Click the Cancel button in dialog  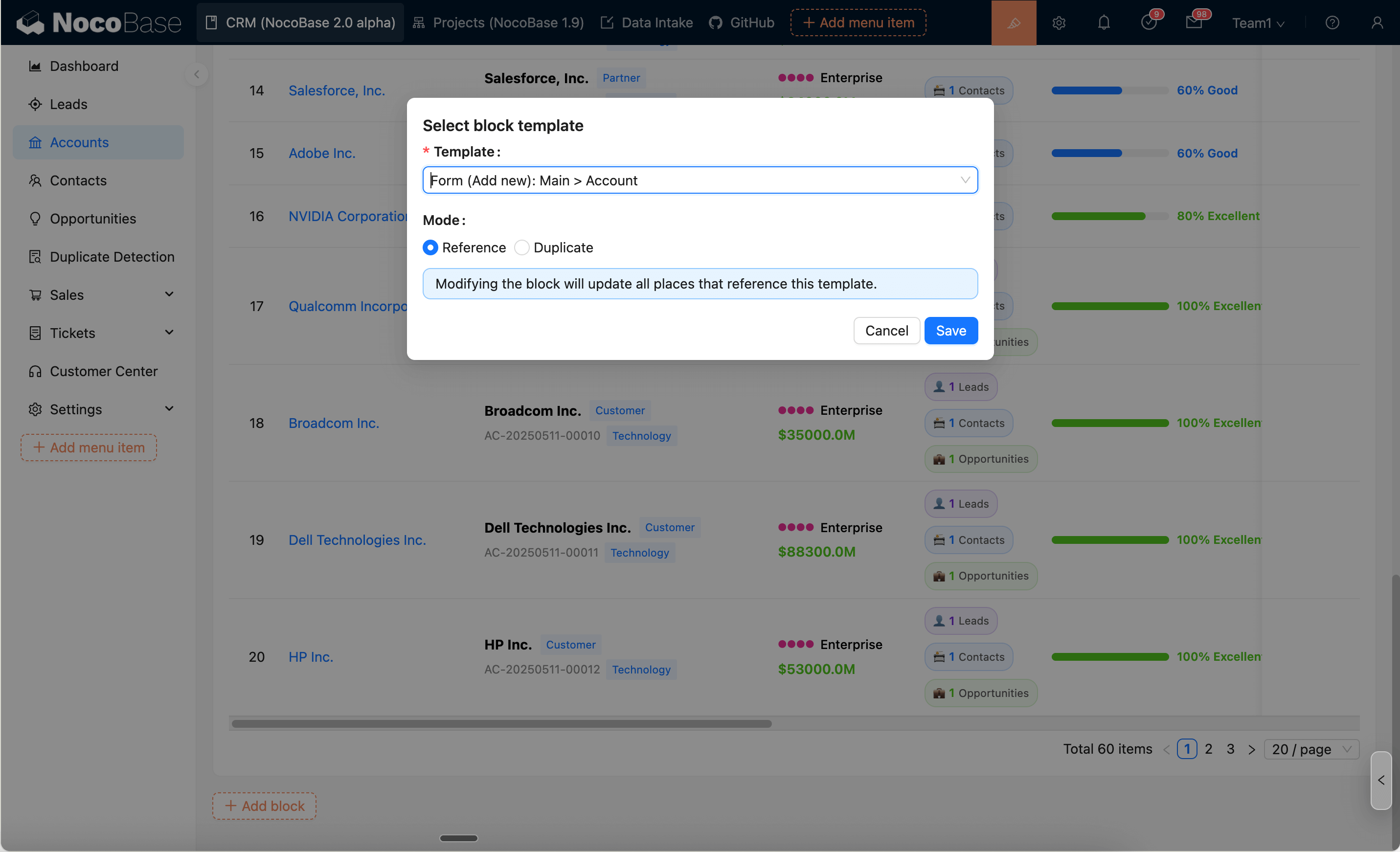coord(886,331)
